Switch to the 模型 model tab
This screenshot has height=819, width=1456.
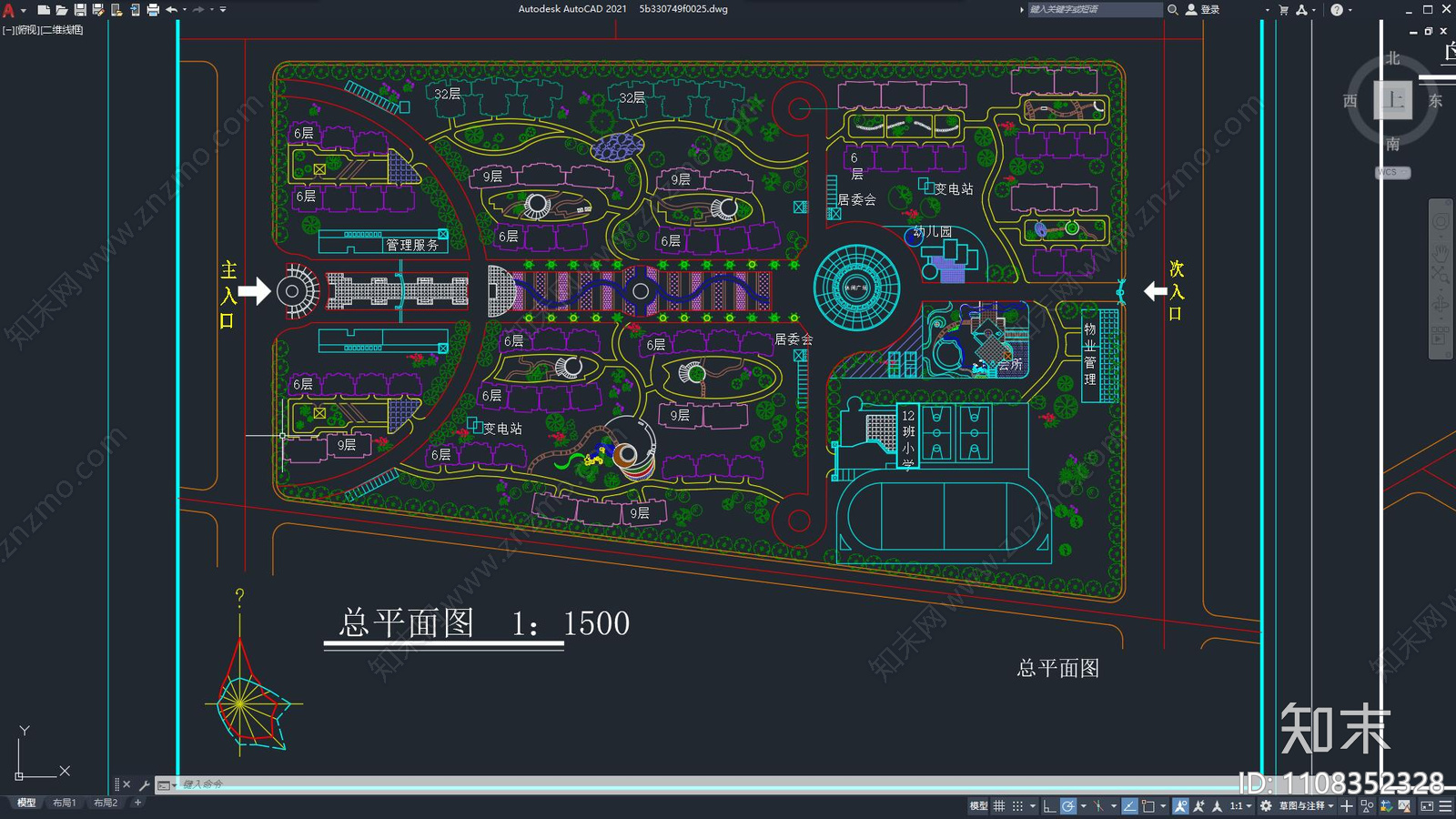pyautogui.click(x=26, y=803)
